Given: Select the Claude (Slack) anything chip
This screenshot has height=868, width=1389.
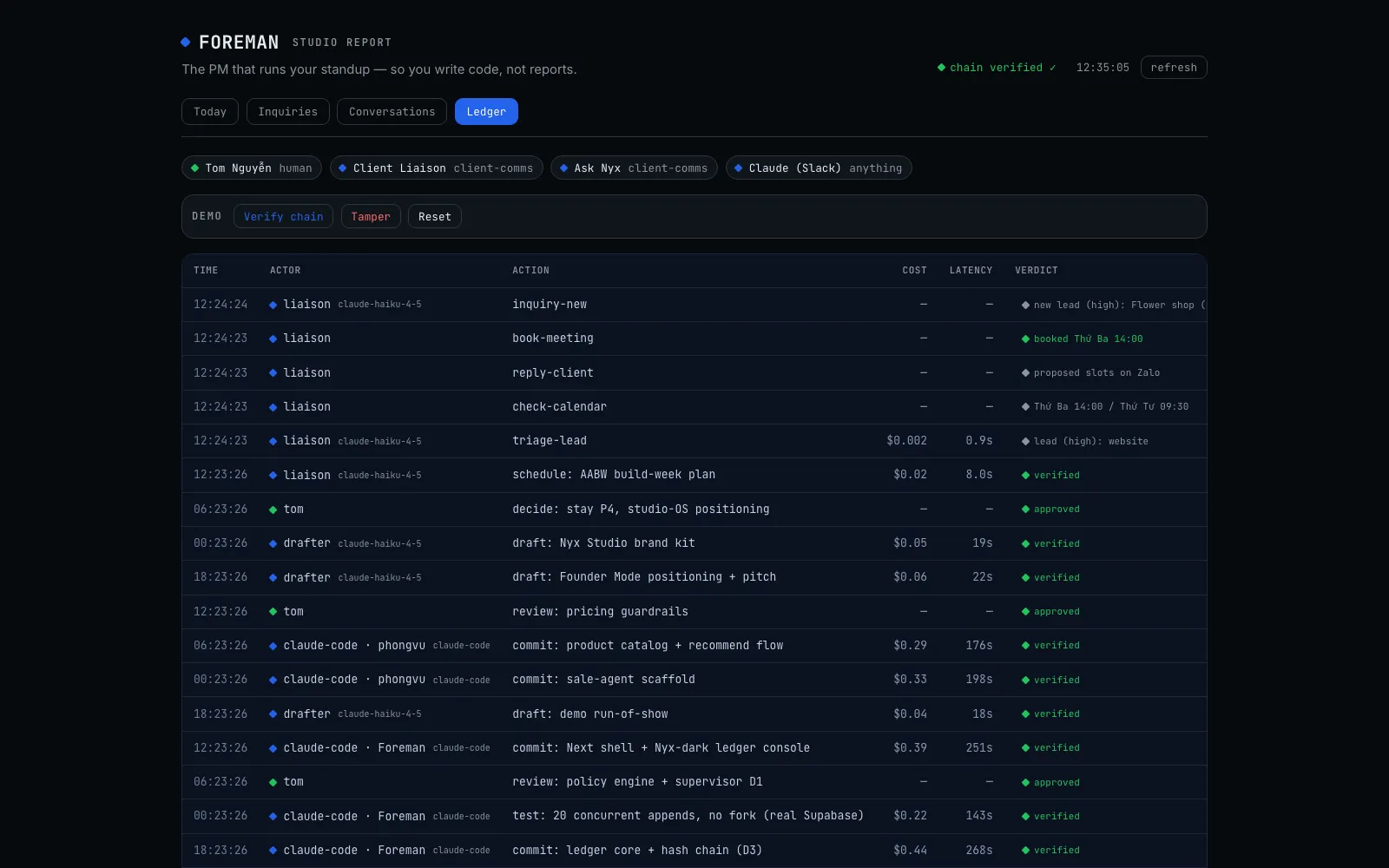Looking at the screenshot, I should 819,168.
